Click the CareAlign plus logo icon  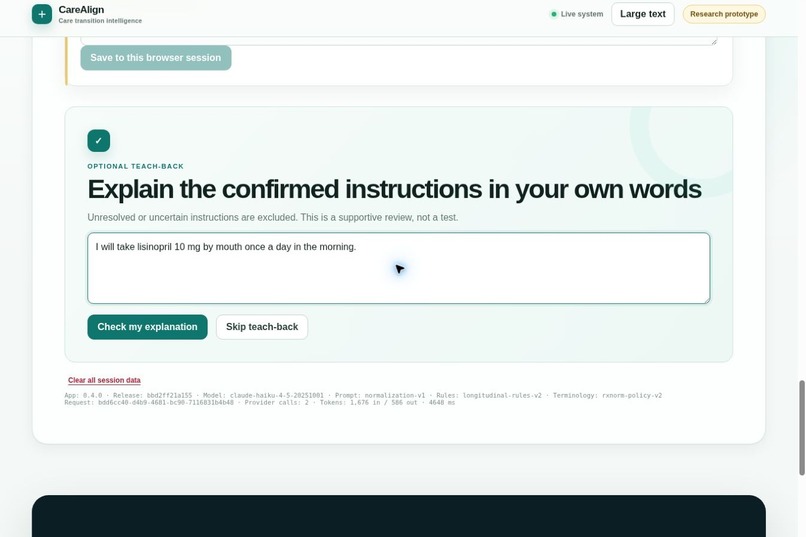point(42,14)
